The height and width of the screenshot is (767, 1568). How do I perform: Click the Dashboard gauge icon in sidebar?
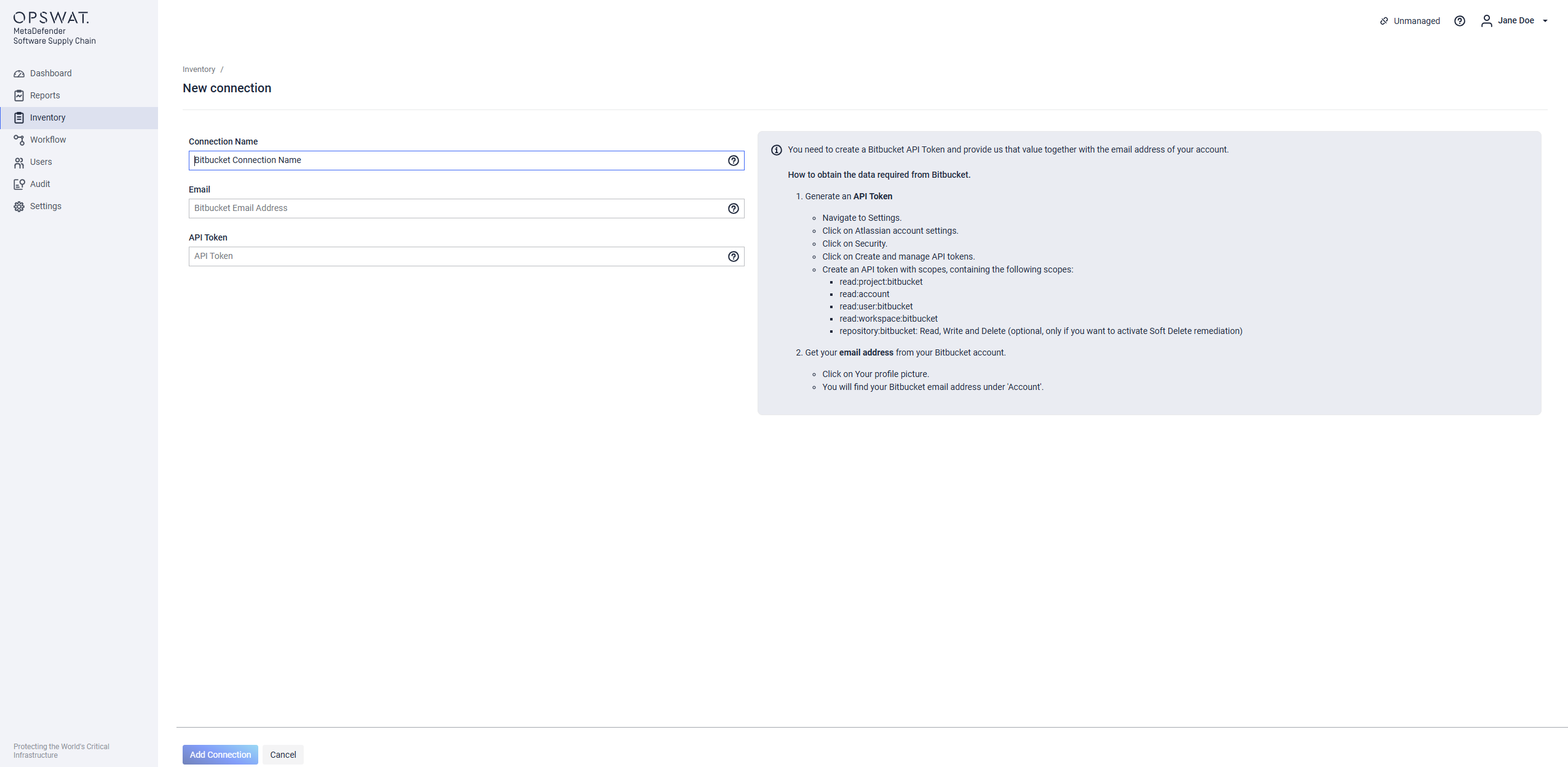pos(19,74)
